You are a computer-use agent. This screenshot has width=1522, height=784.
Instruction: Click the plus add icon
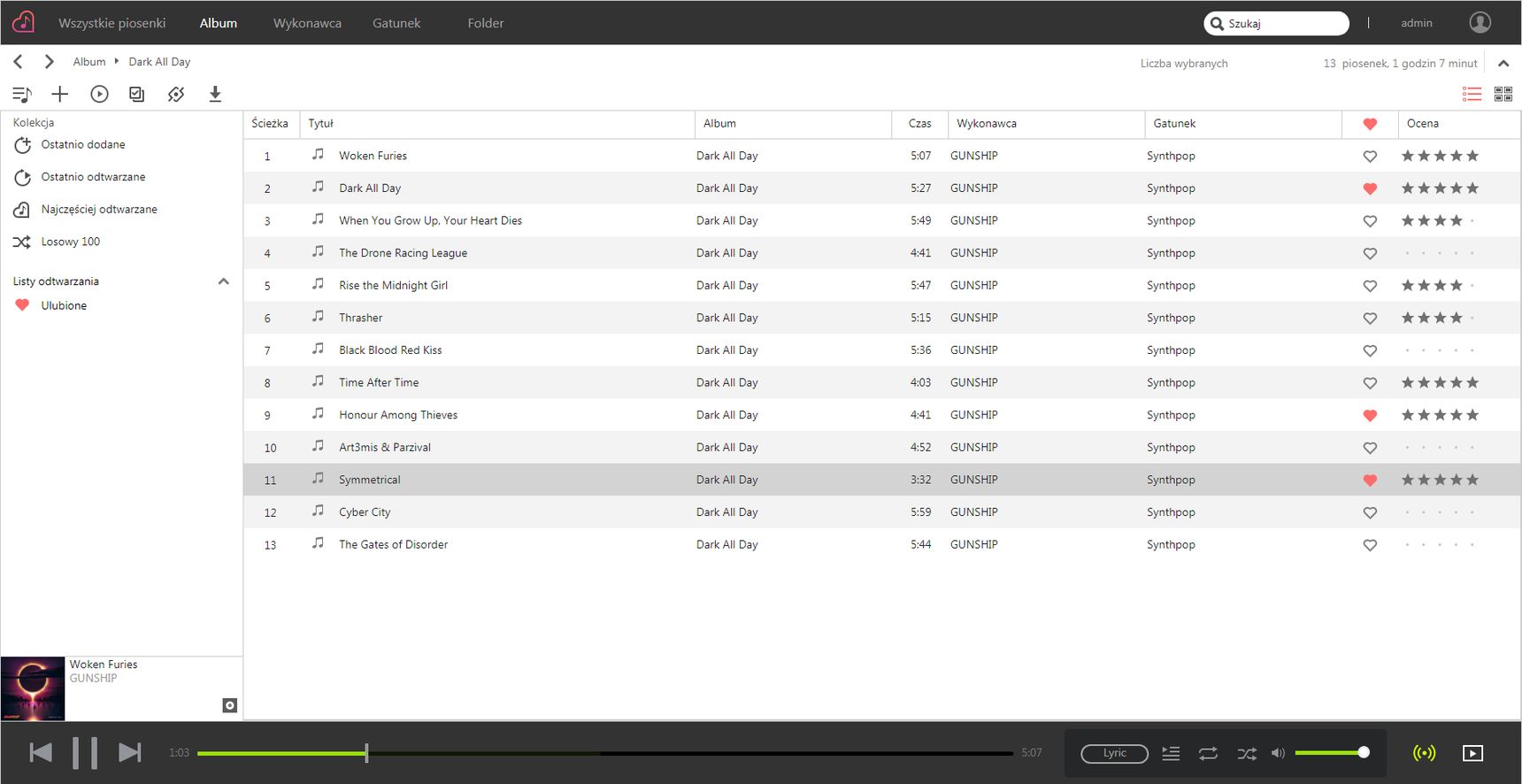60,94
